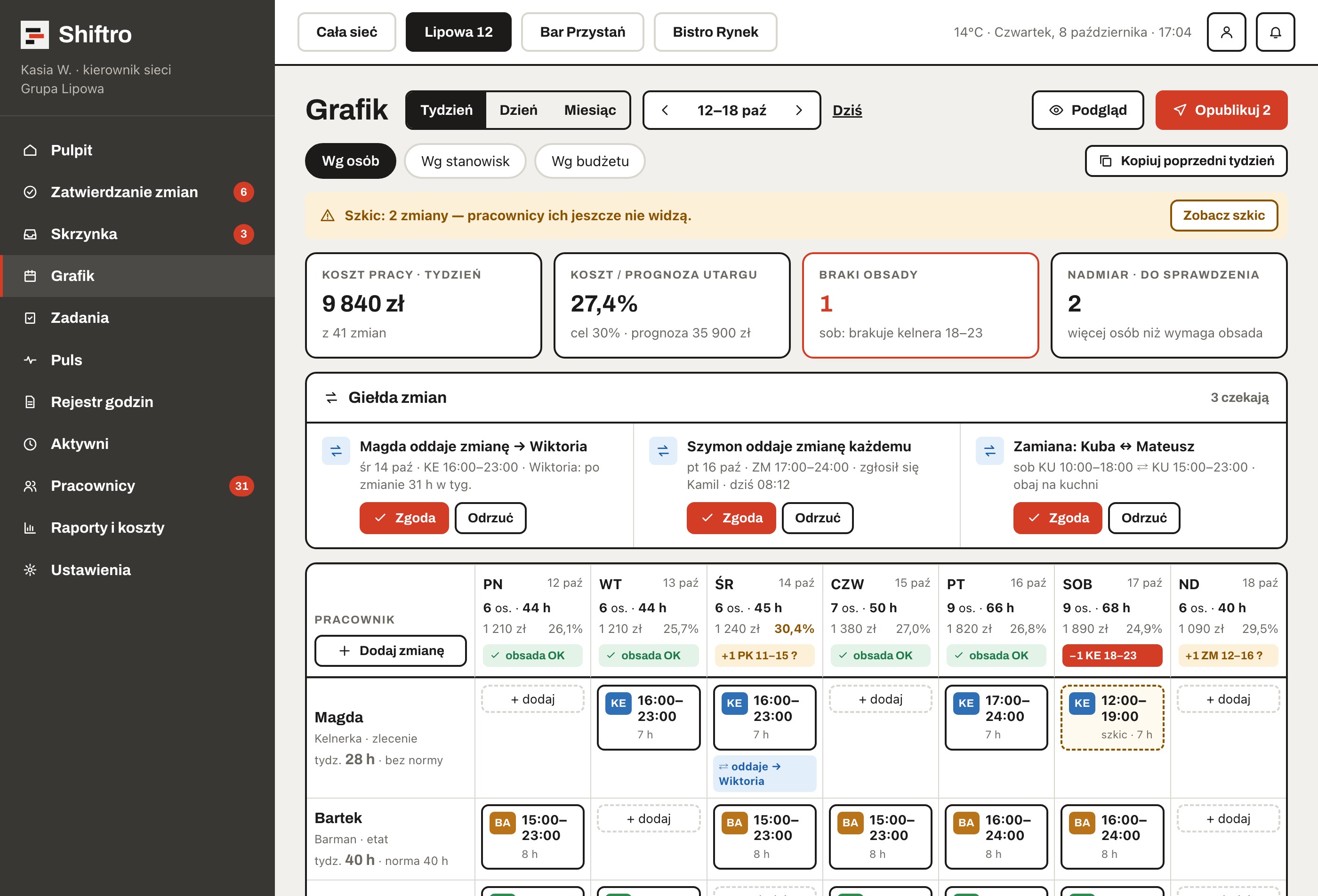The image size is (1318, 896).
Task: Open Ustawienia settings
Action: (x=137, y=570)
